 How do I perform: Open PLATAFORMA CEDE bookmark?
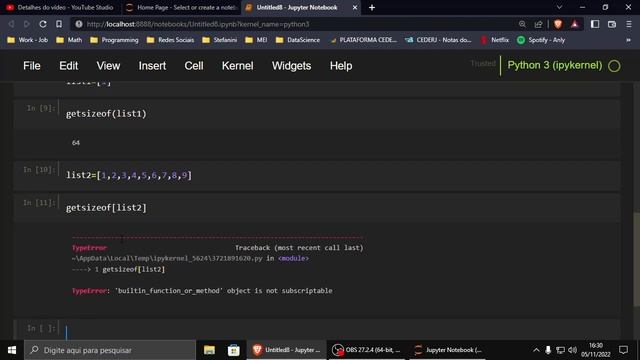(363, 40)
